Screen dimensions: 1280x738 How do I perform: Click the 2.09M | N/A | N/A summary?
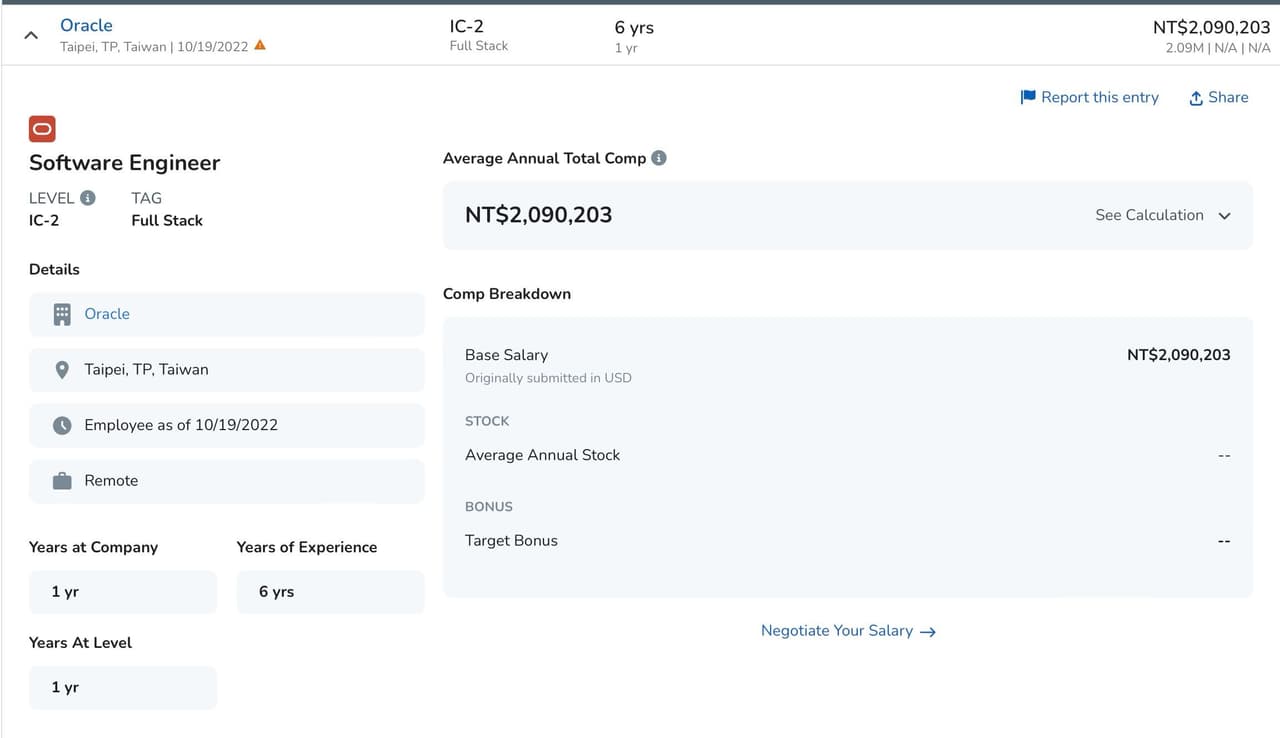pyautogui.click(x=1218, y=48)
